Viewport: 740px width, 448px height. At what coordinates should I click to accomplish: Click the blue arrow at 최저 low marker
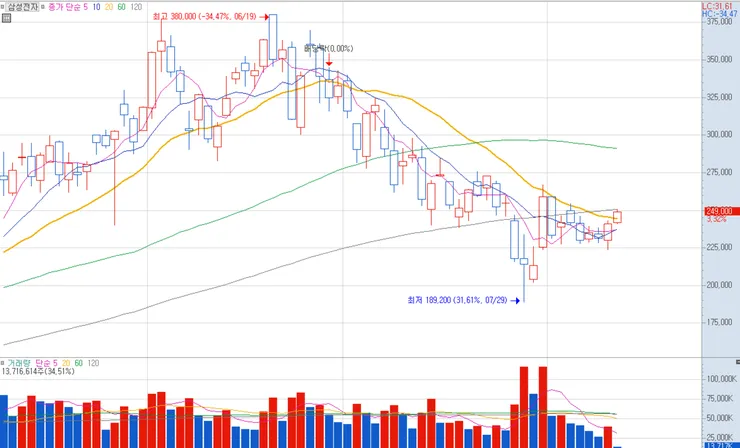click(x=515, y=300)
